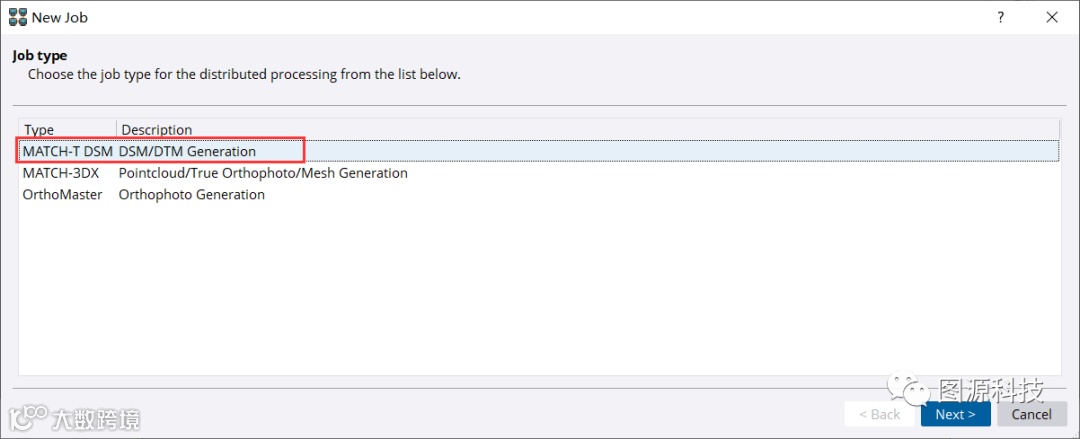Pick the OrthoMaster job type
This screenshot has height=439, width=1080.
[63, 195]
